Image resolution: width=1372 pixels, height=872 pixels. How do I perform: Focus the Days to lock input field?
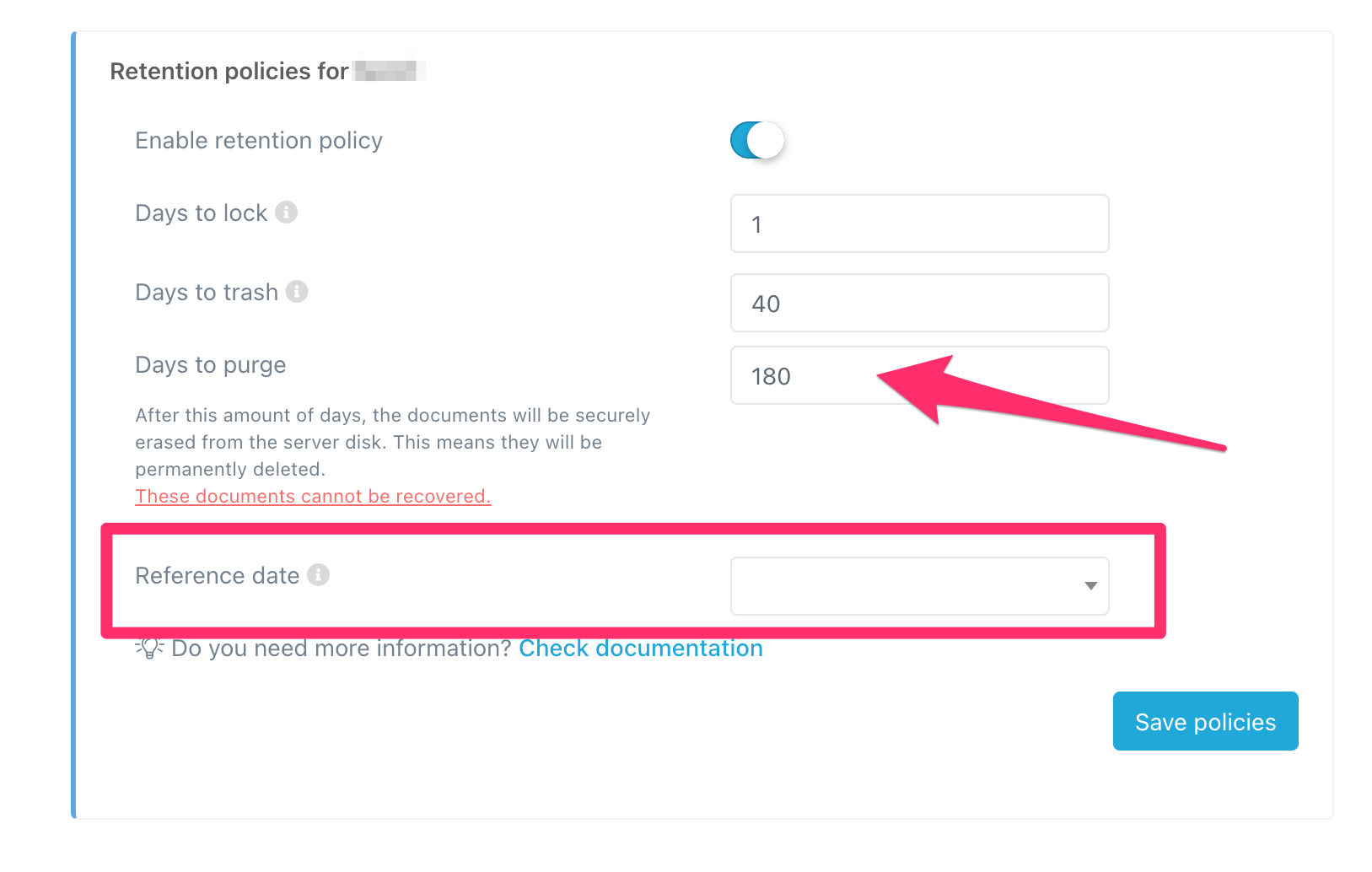coord(919,224)
